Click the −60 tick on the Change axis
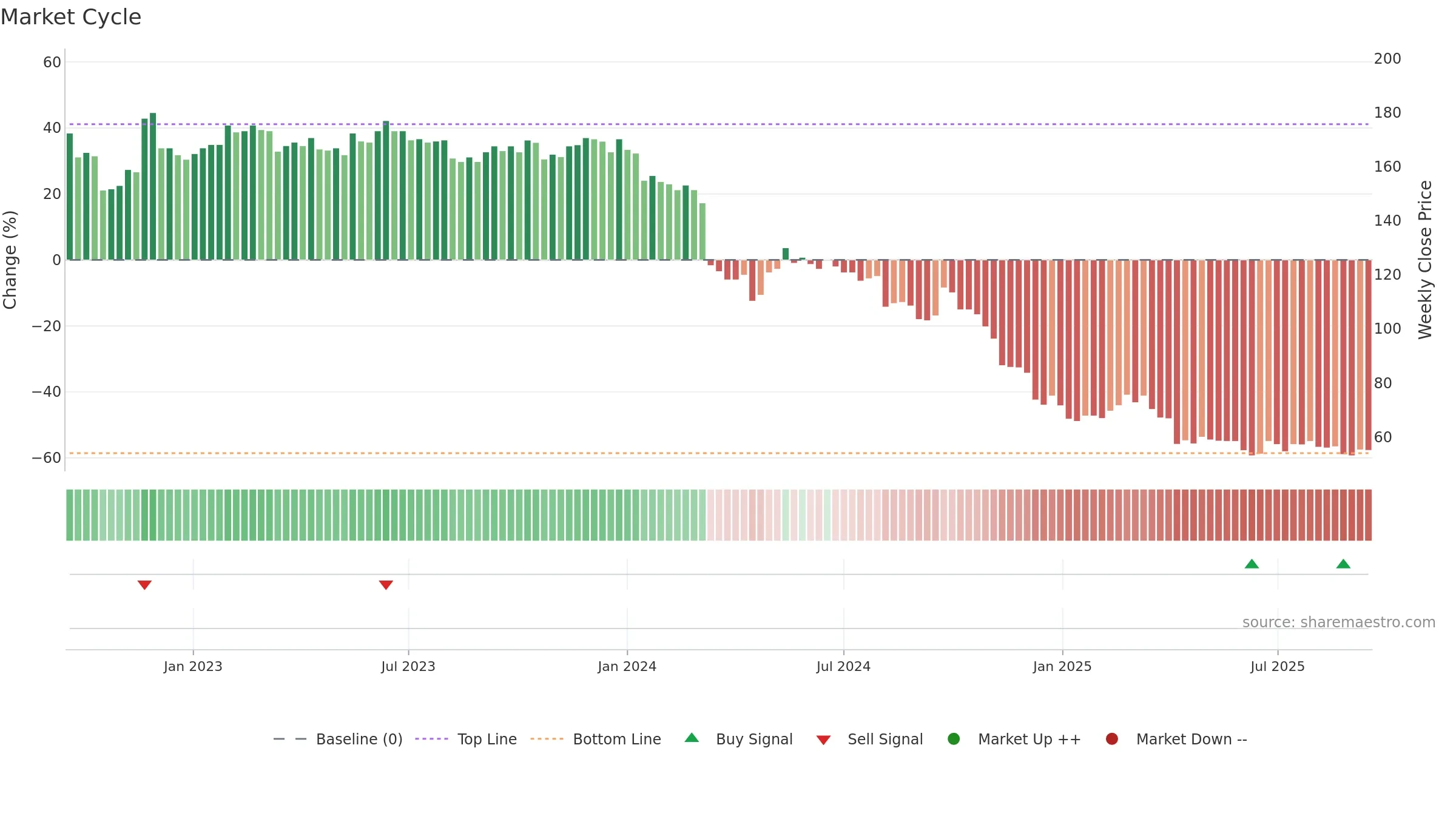 [47, 458]
